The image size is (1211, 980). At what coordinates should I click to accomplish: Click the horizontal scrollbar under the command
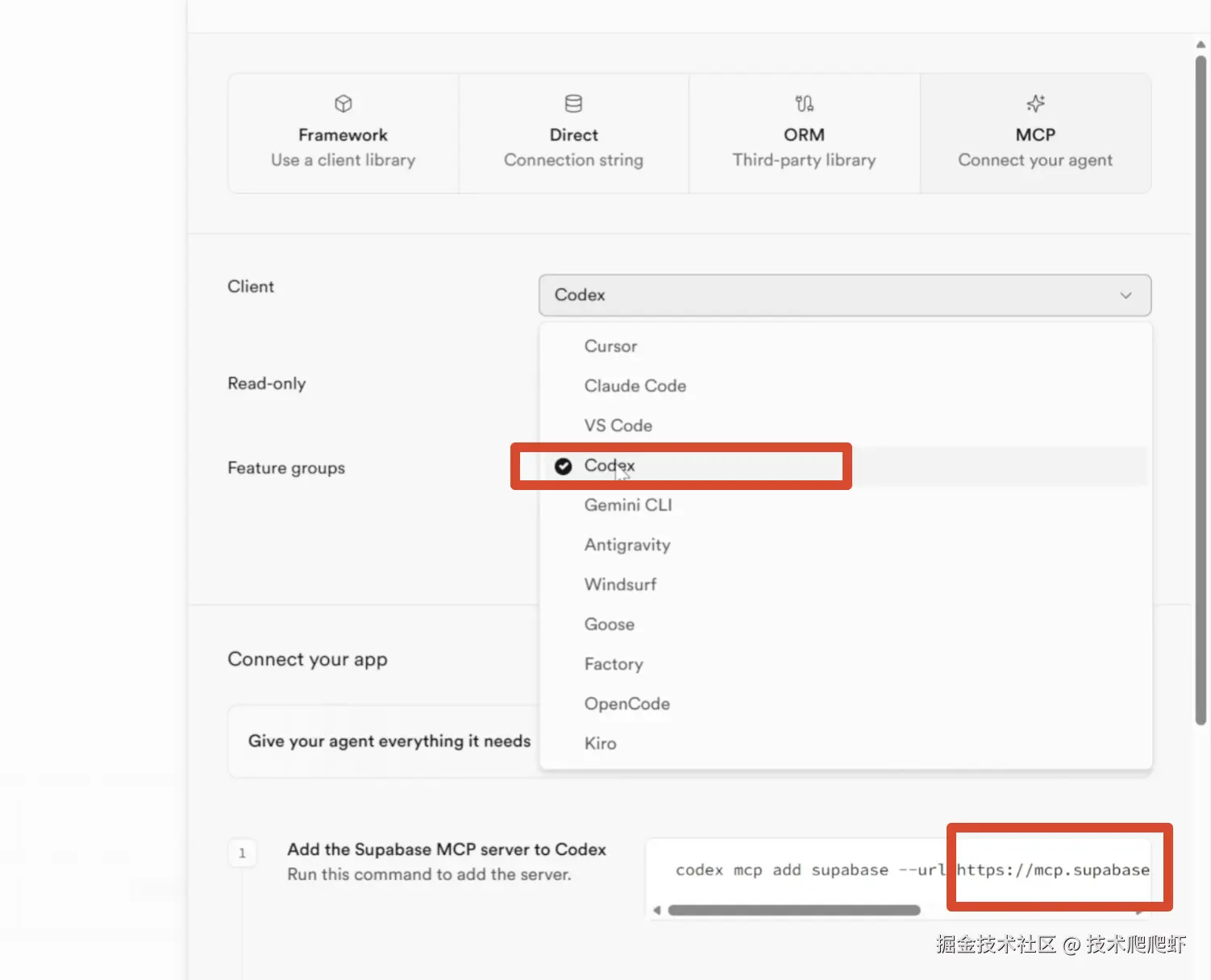tap(793, 911)
